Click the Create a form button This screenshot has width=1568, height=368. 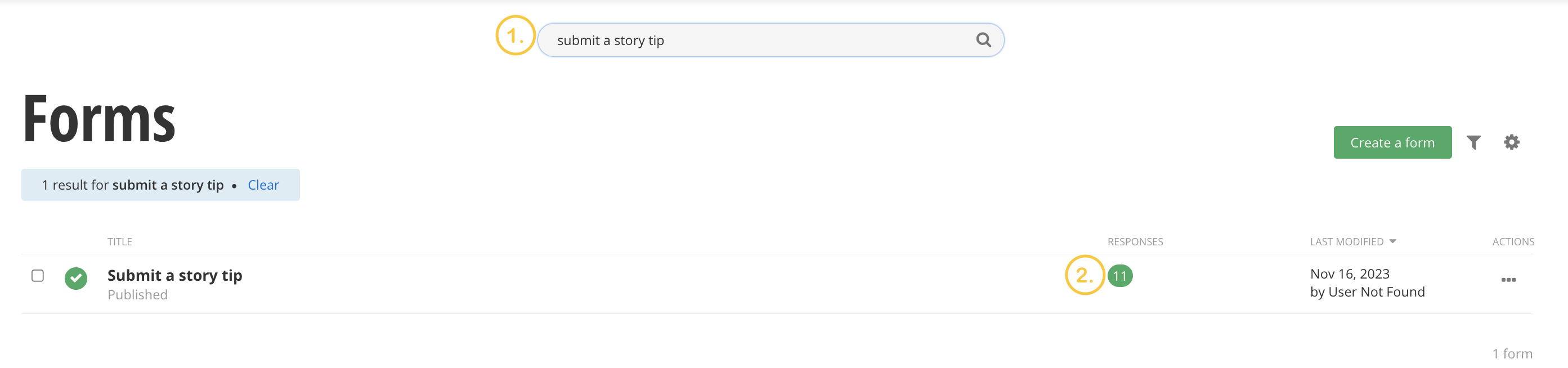click(x=1392, y=143)
